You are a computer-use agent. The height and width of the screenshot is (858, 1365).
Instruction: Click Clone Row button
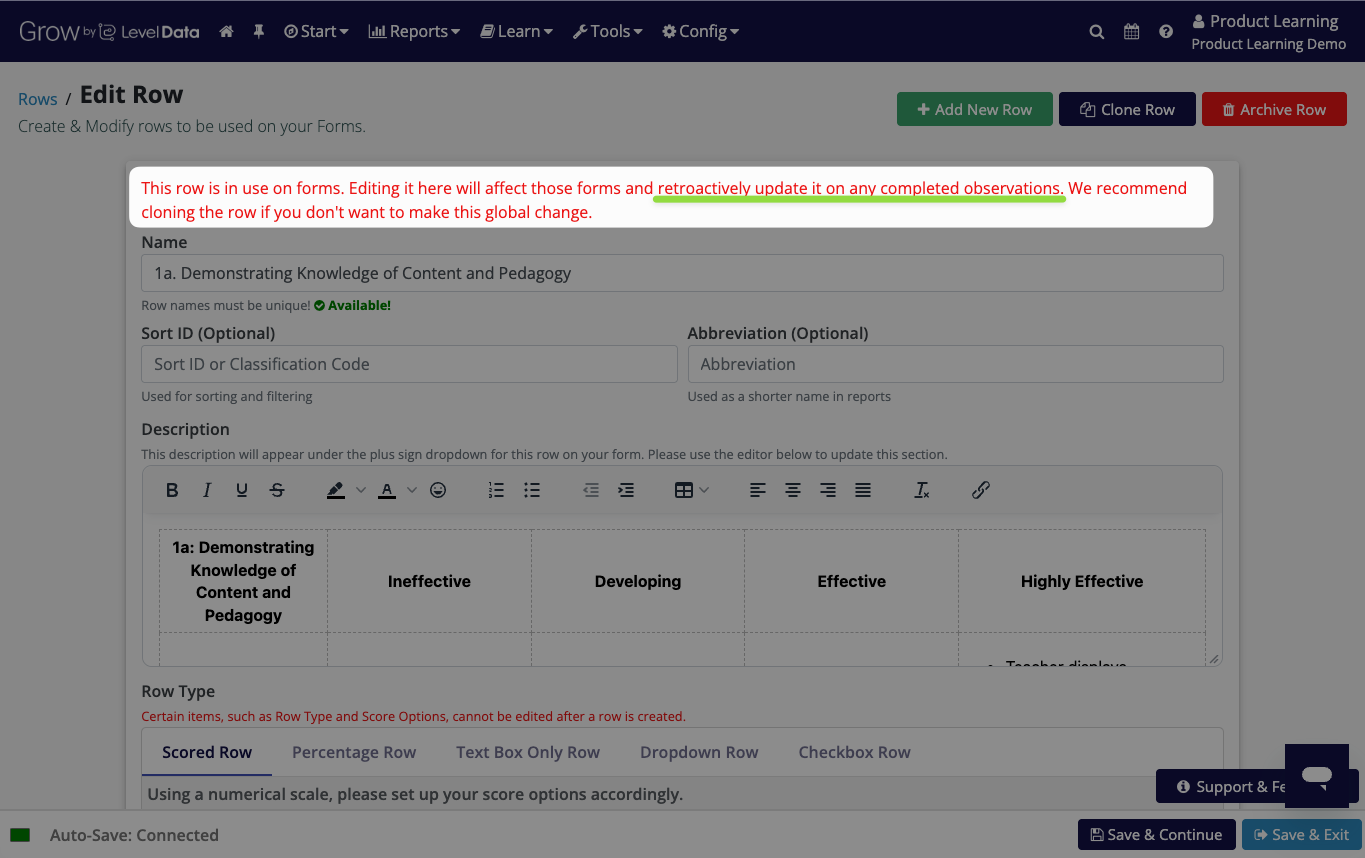click(x=1127, y=109)
